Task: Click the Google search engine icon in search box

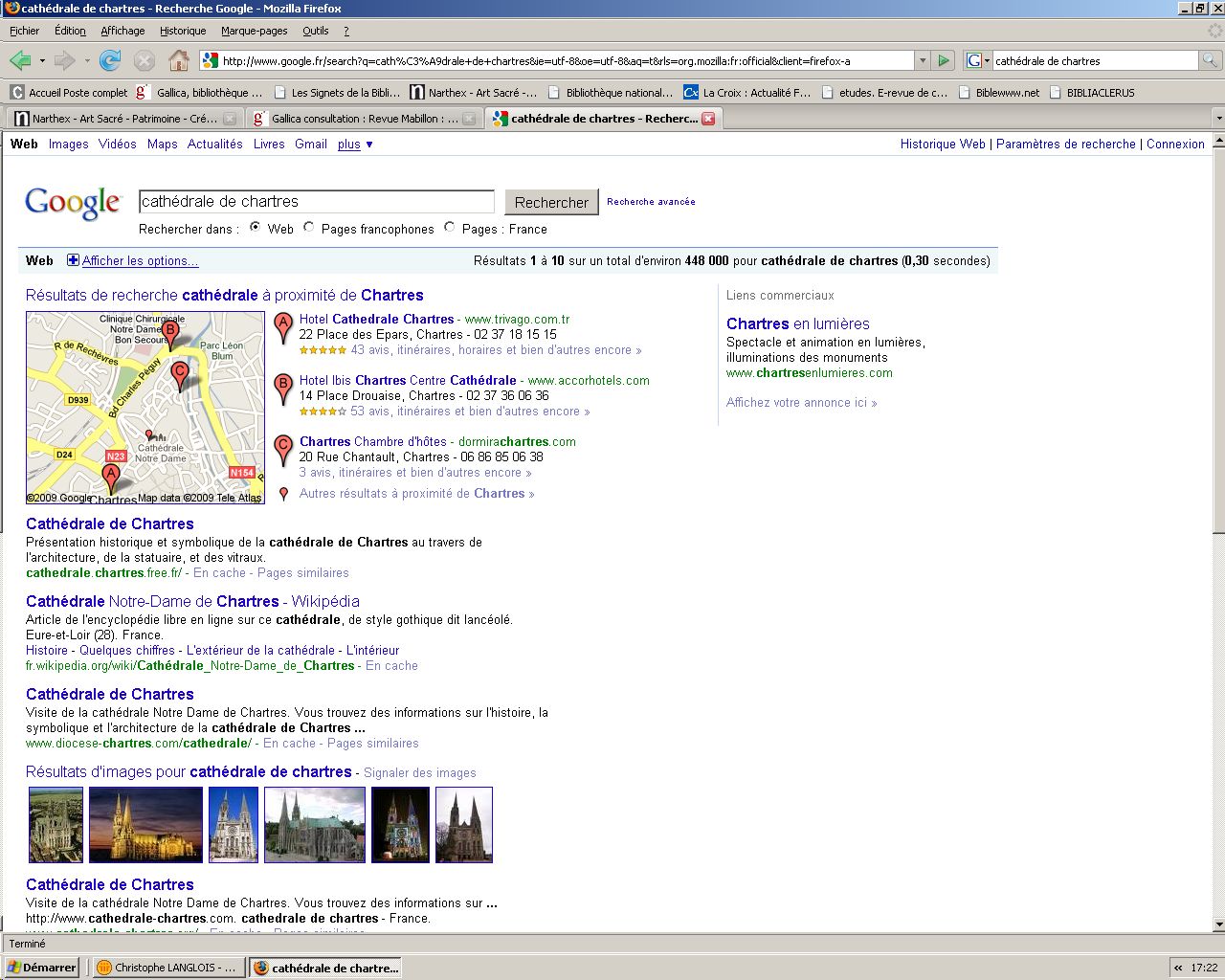Action: click(973, 60)
